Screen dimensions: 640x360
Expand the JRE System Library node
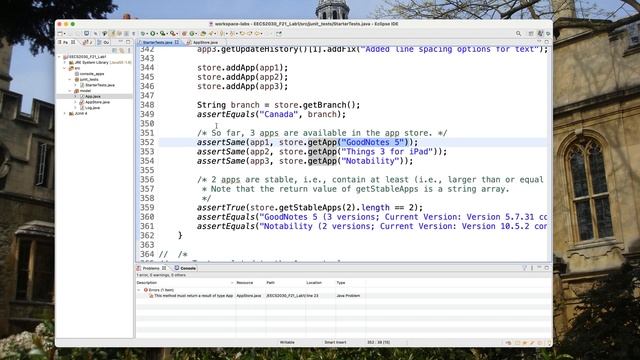(64, 62)
